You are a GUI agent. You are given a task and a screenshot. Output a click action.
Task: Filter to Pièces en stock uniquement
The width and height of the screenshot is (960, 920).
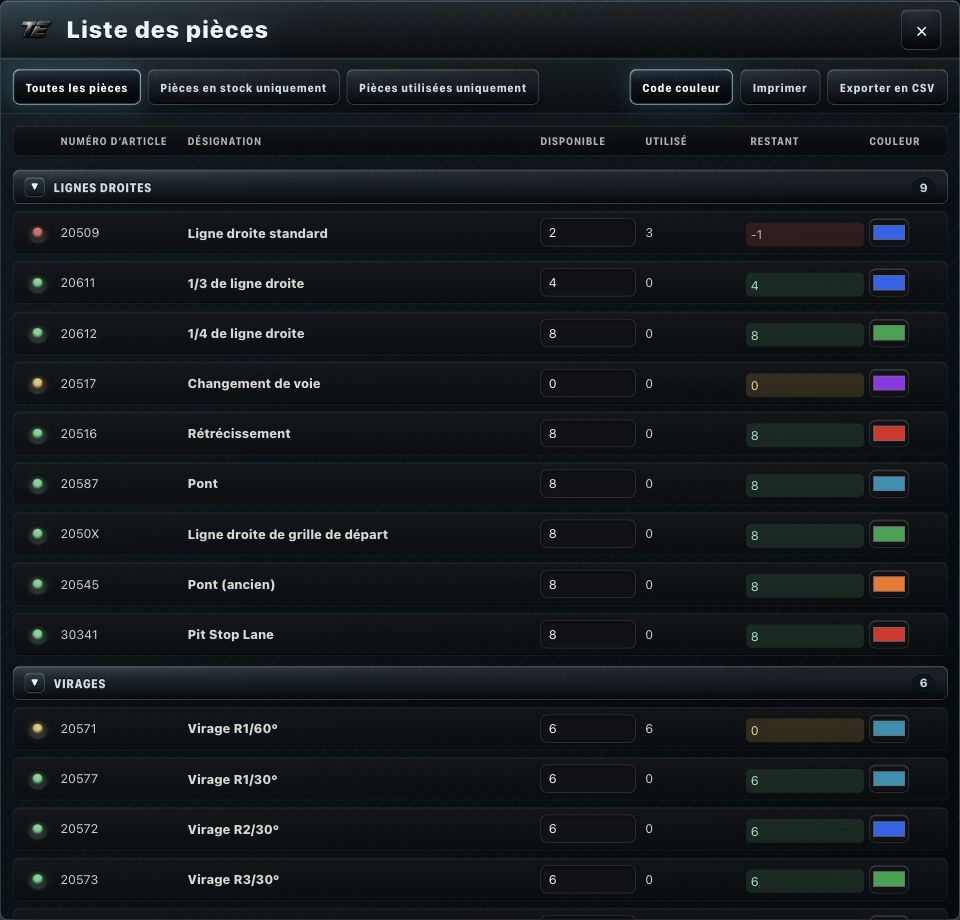pyautogui.click(x=244, y=88)
